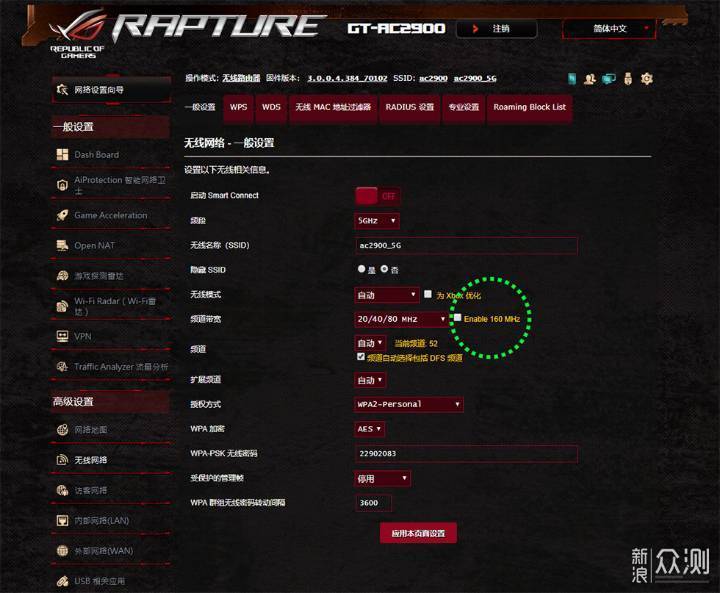720x593 pixels.
Task: Click the Traffic Analyzer sidebar icon
Action: tap(62, 367)
